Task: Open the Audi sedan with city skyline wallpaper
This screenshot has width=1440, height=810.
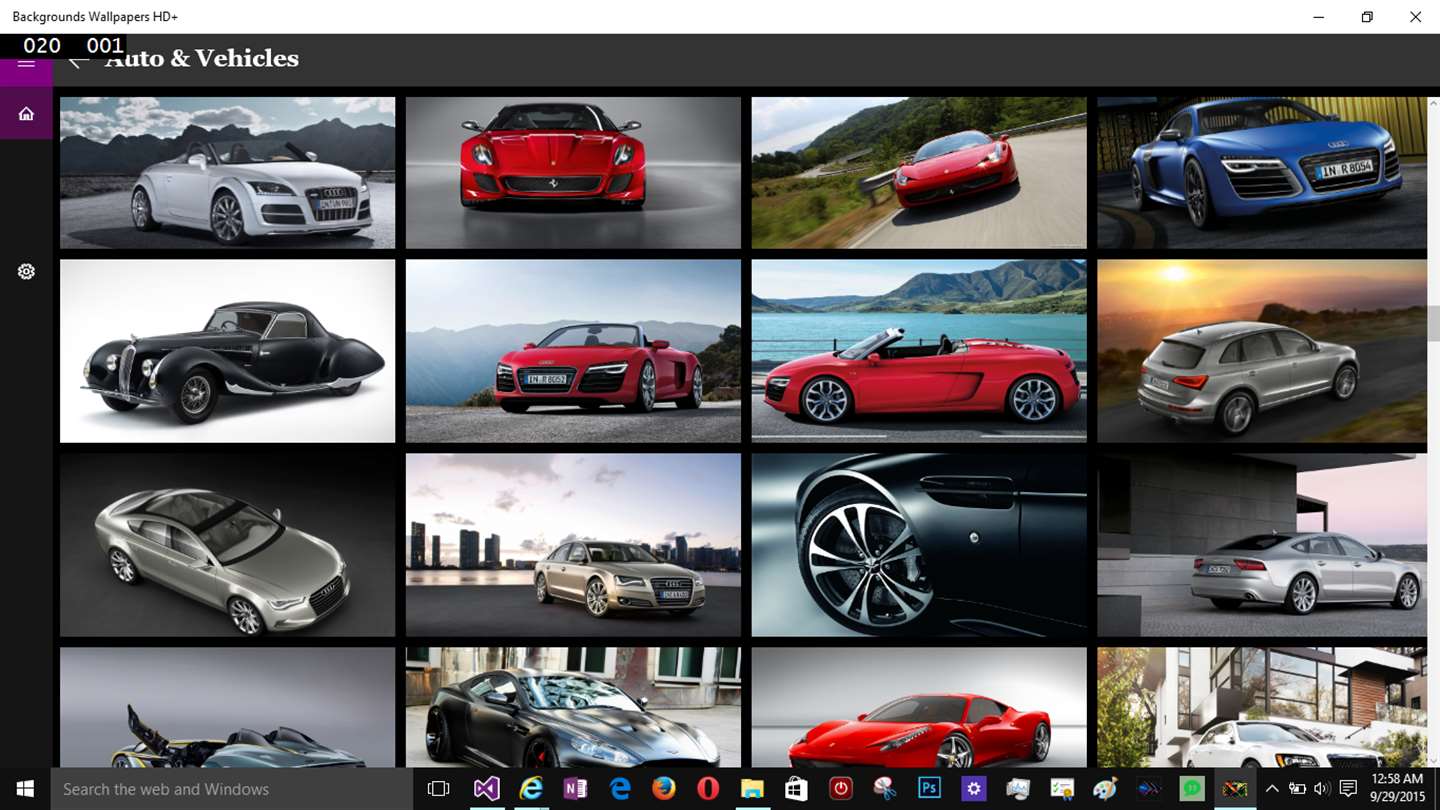Action: (x=573, y=545)
